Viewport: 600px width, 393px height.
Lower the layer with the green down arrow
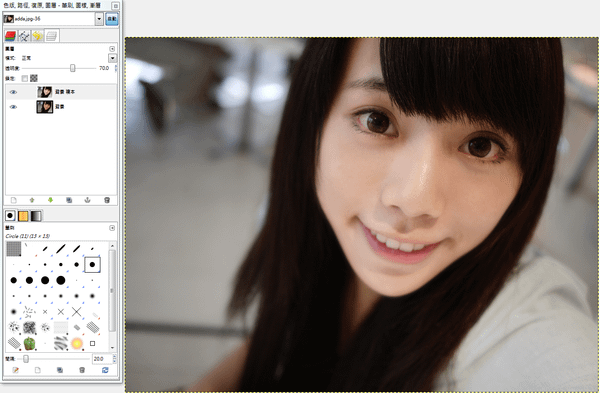50,200
